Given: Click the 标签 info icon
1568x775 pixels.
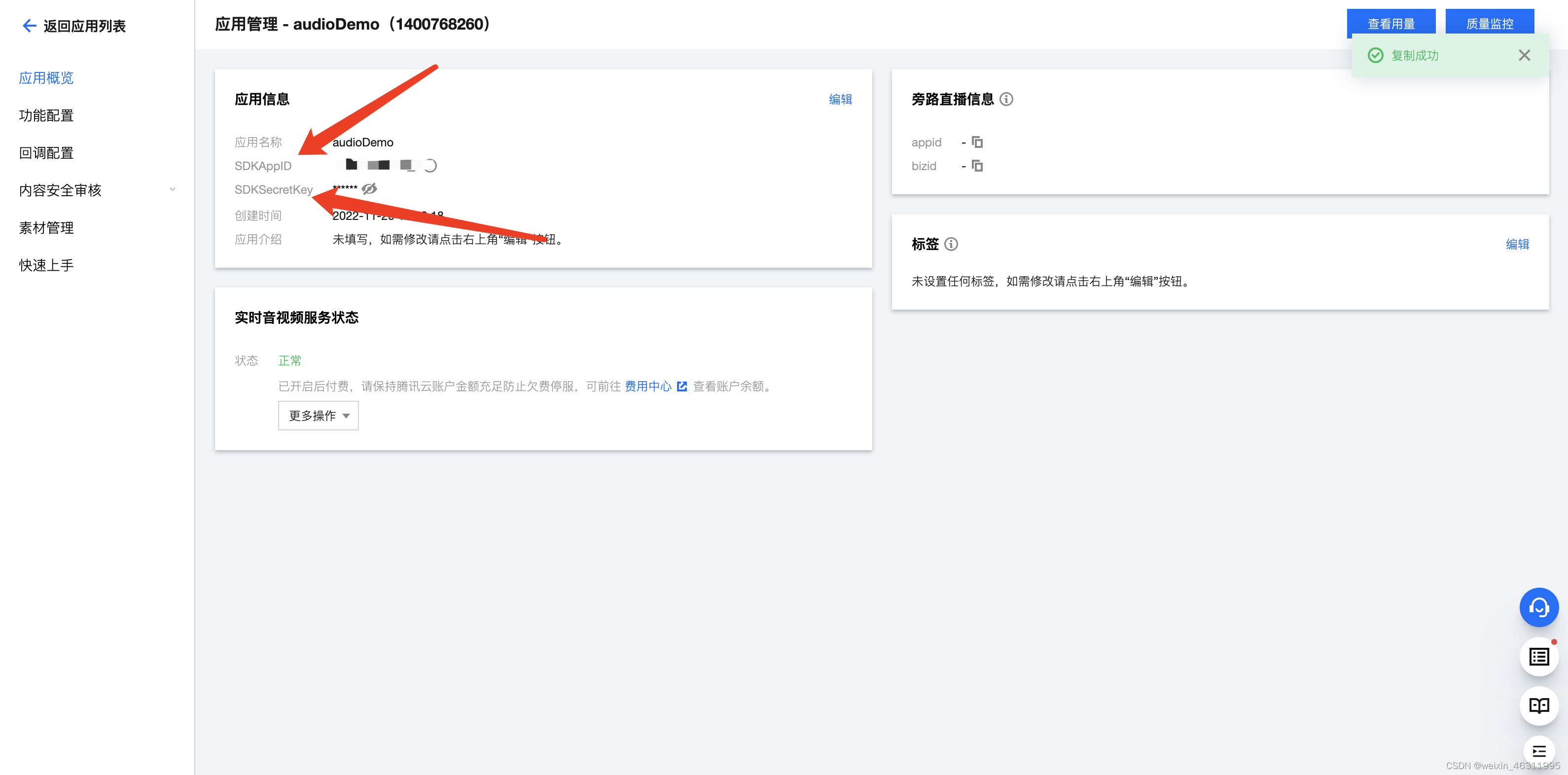Looking at the screenshot, I should 951,244.
